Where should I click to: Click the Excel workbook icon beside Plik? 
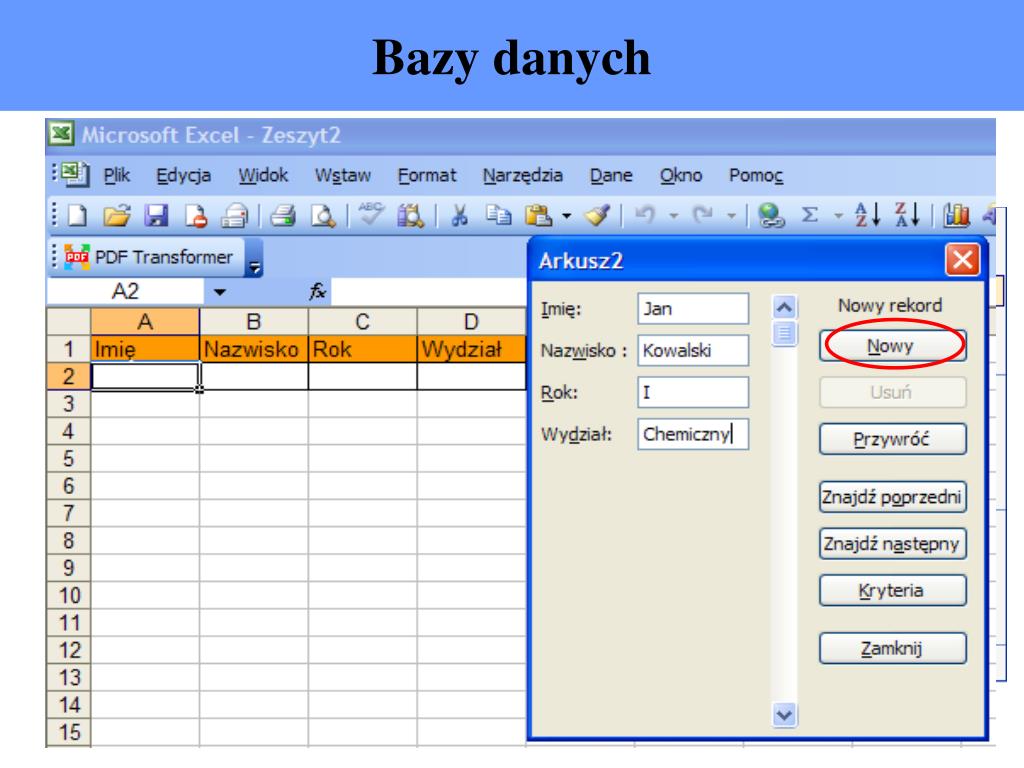coord(75,174)
